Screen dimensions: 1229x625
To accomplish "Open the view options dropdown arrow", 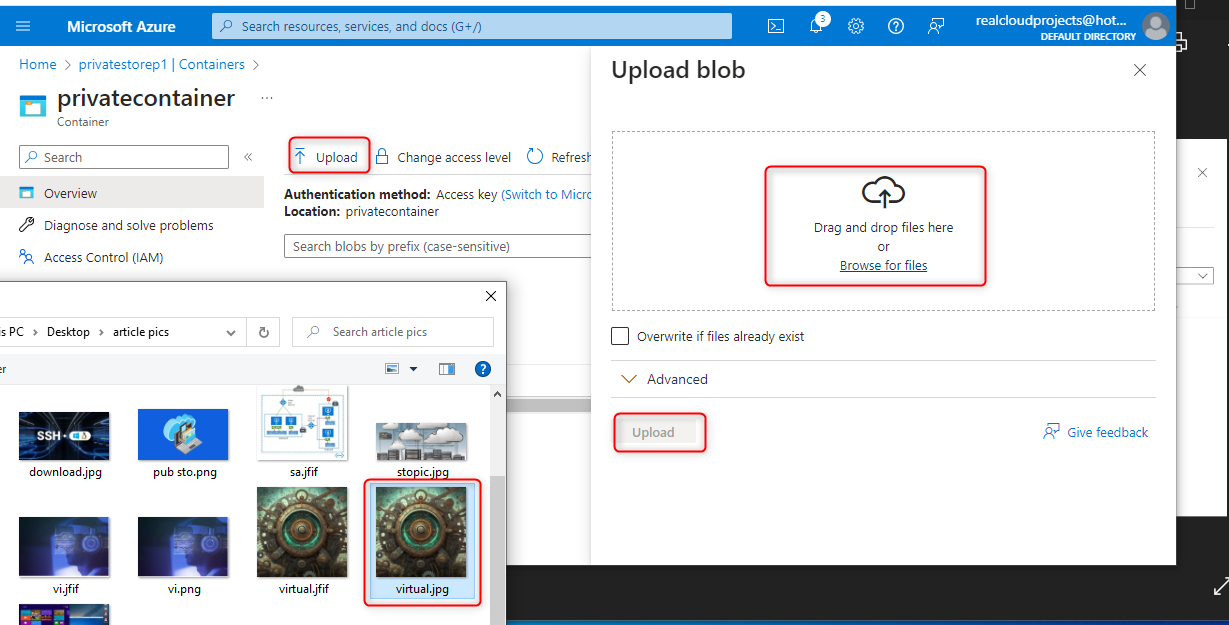I will tap(414, 369).
